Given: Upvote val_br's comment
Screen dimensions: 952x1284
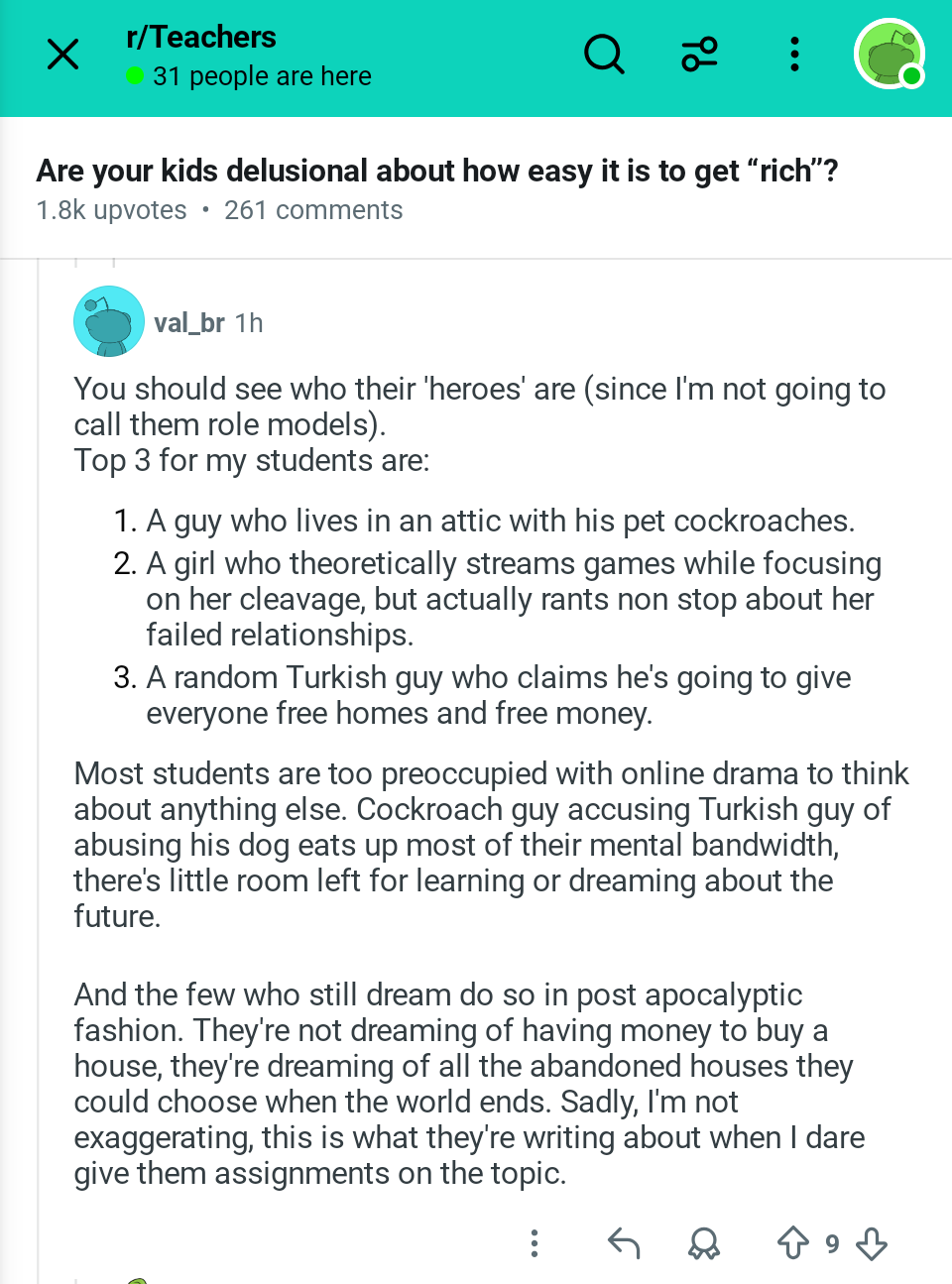Looking at the screenshot, I should click(792, 1242).
